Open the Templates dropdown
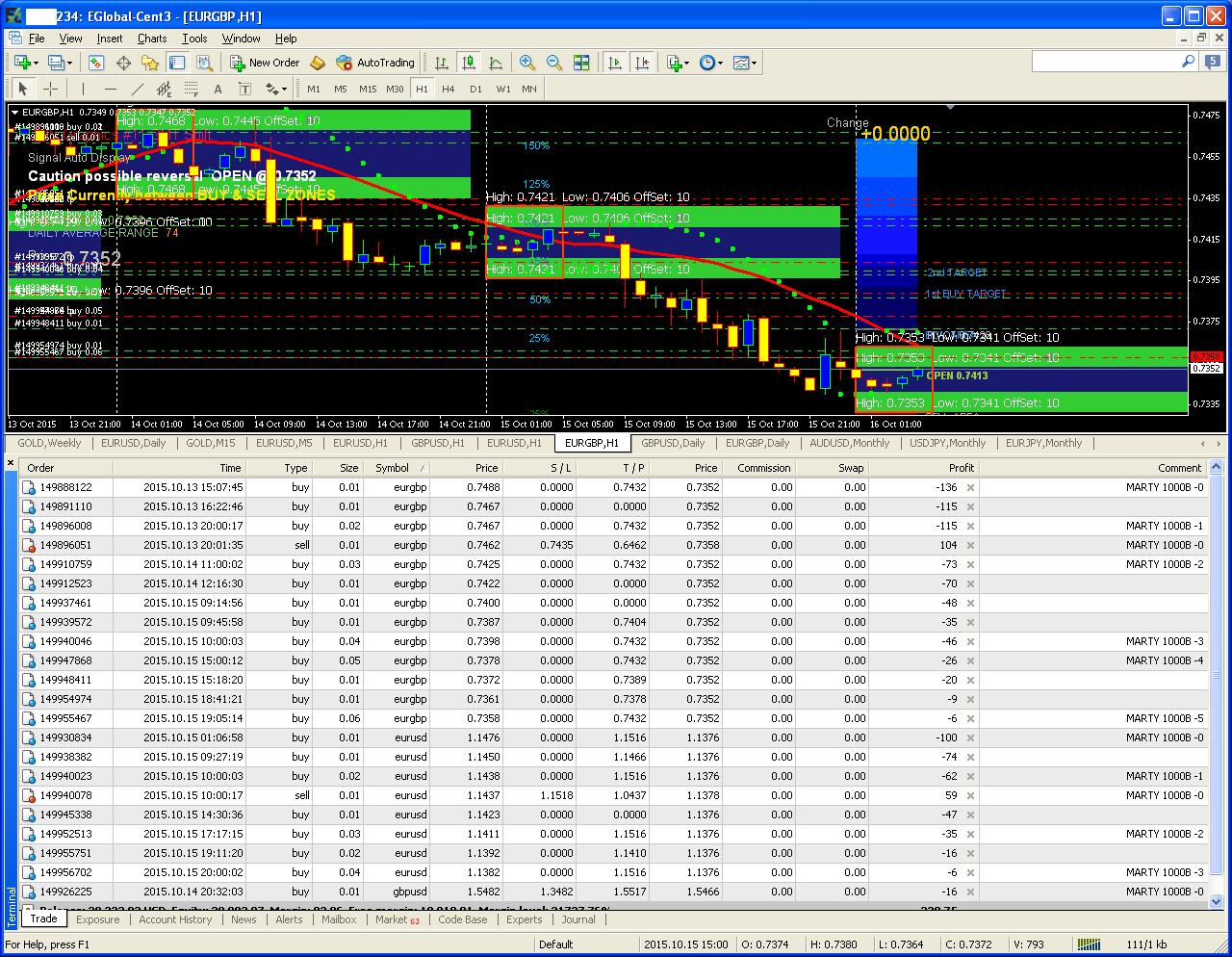 744,63
